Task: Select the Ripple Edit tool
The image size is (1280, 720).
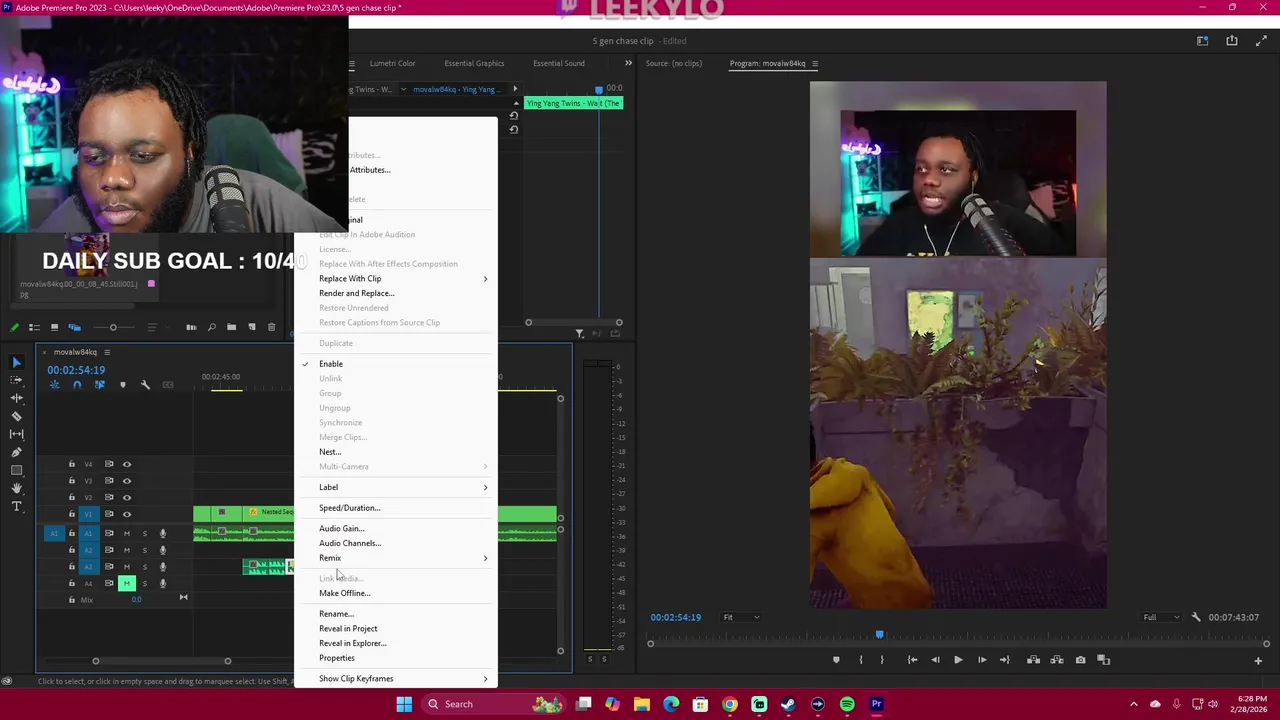Action: point(16,398)
